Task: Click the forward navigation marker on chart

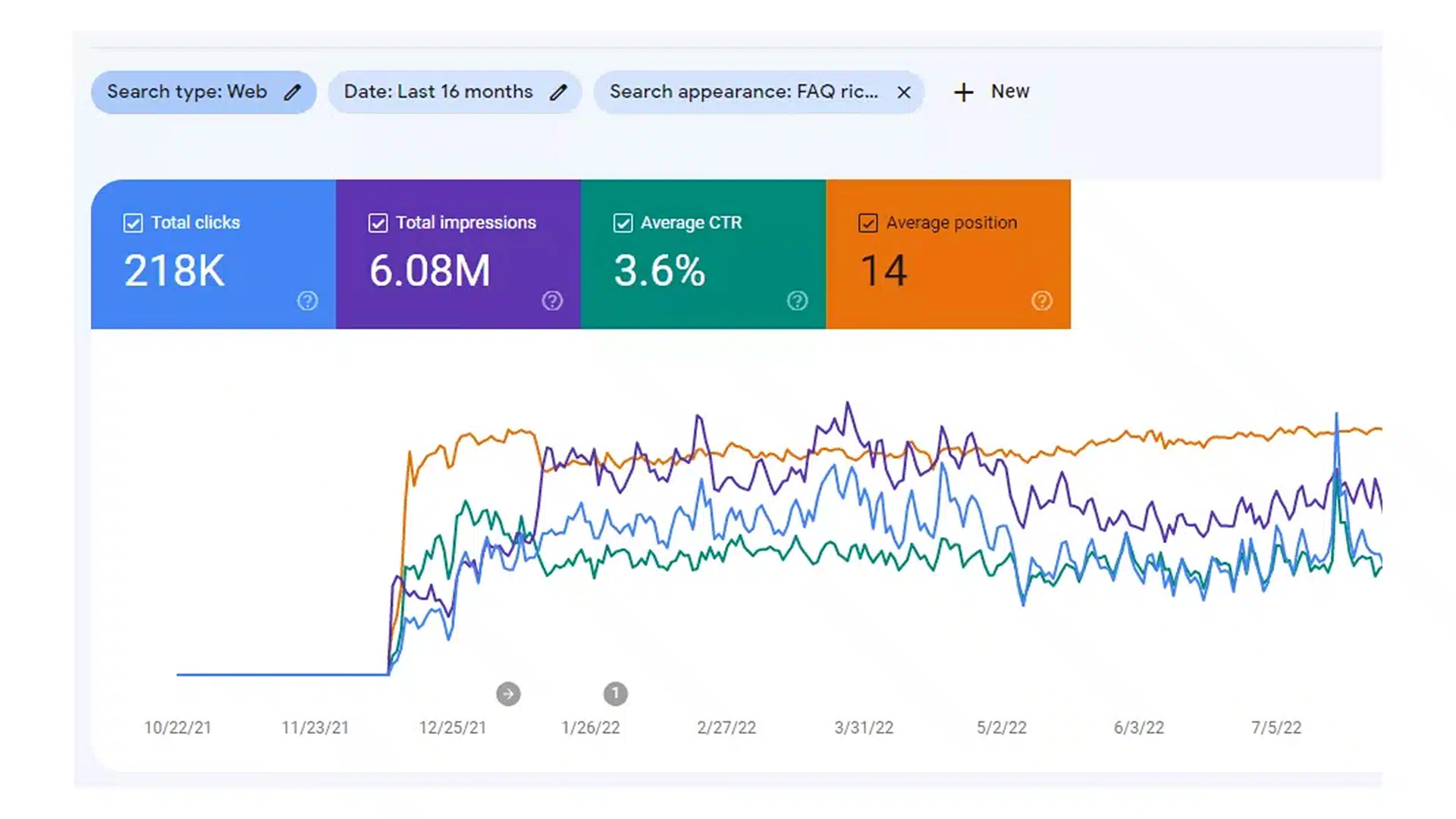Action: [507, 693]
